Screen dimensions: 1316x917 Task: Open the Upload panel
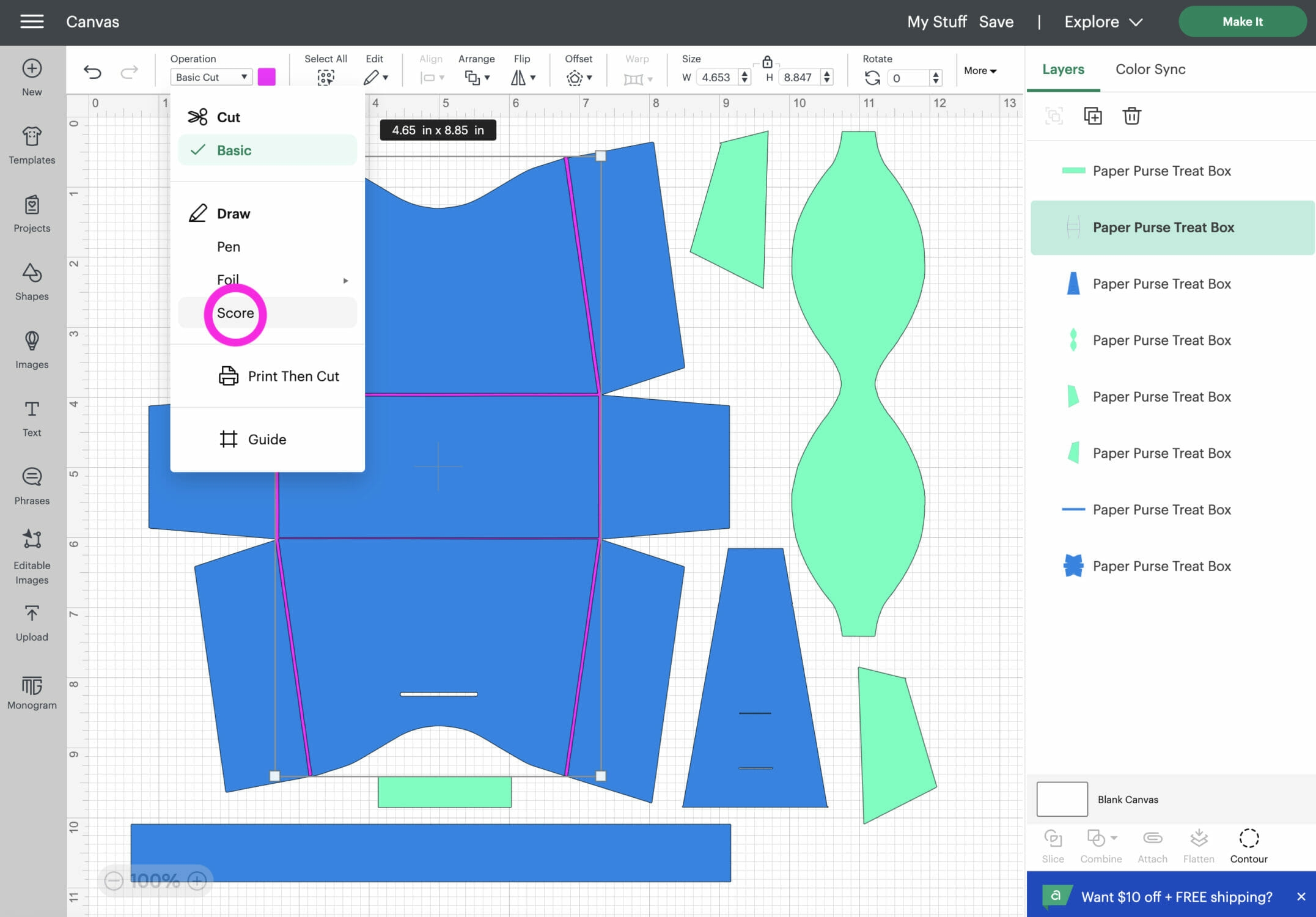tap(31, 621)
